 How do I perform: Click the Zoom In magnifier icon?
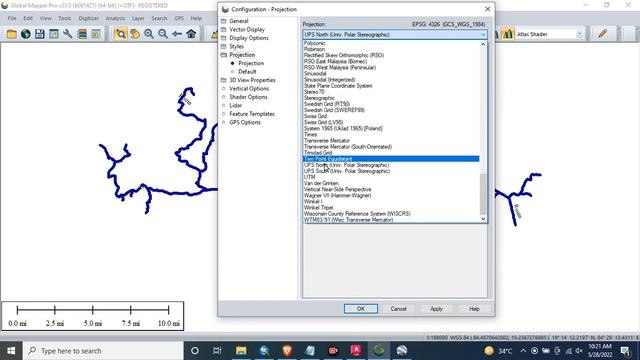[149, 34]
